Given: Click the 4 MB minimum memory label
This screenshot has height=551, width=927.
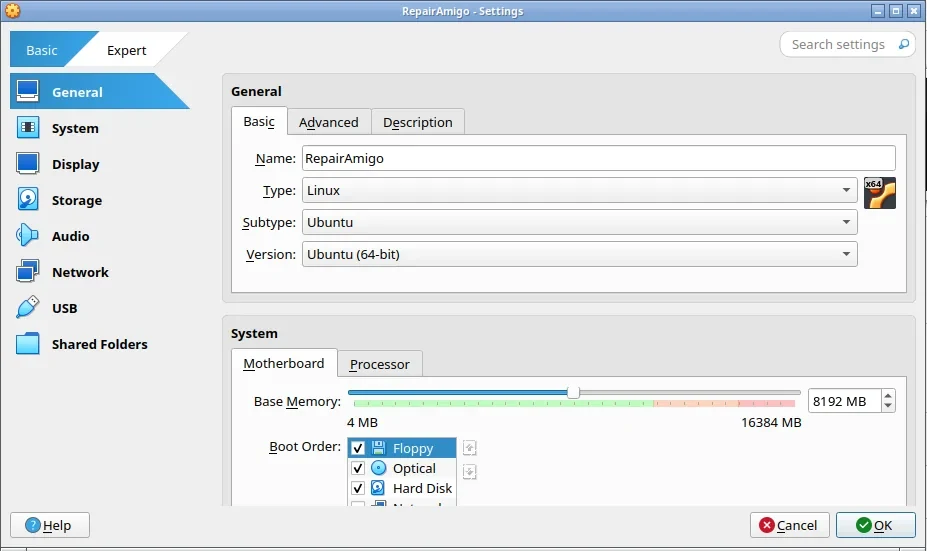Looking at the screenshot, I should coord(362,423).
